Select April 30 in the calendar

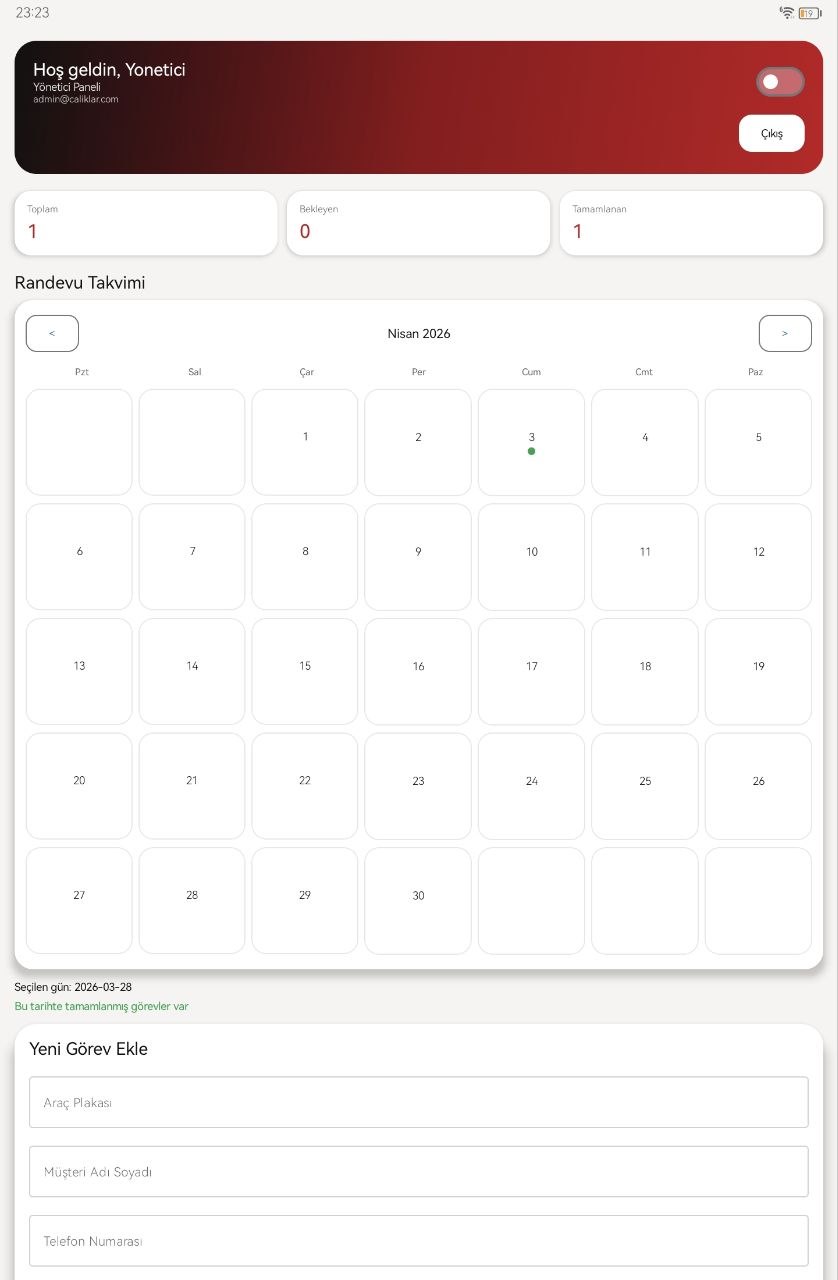point(418,900)
